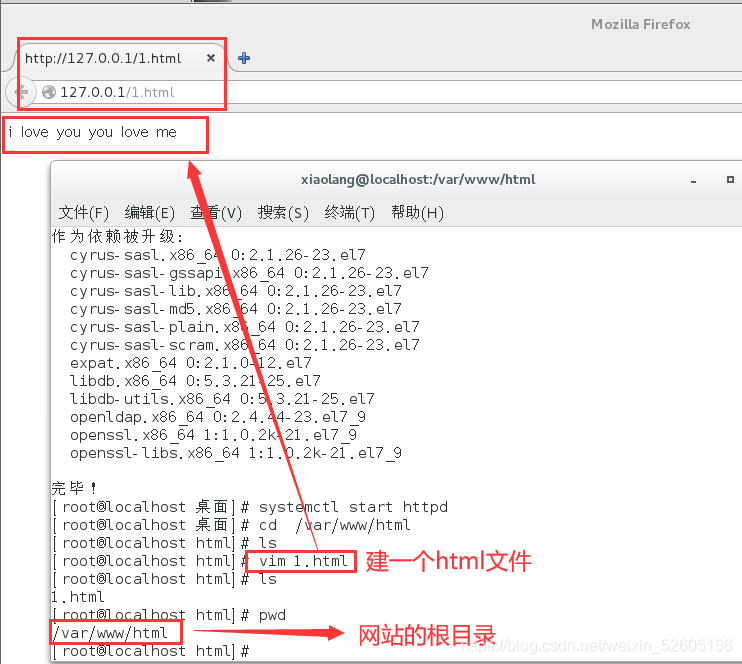Click the 'pwd' command line
Viewport: 742px width, 664px height.
click(169, 615)
